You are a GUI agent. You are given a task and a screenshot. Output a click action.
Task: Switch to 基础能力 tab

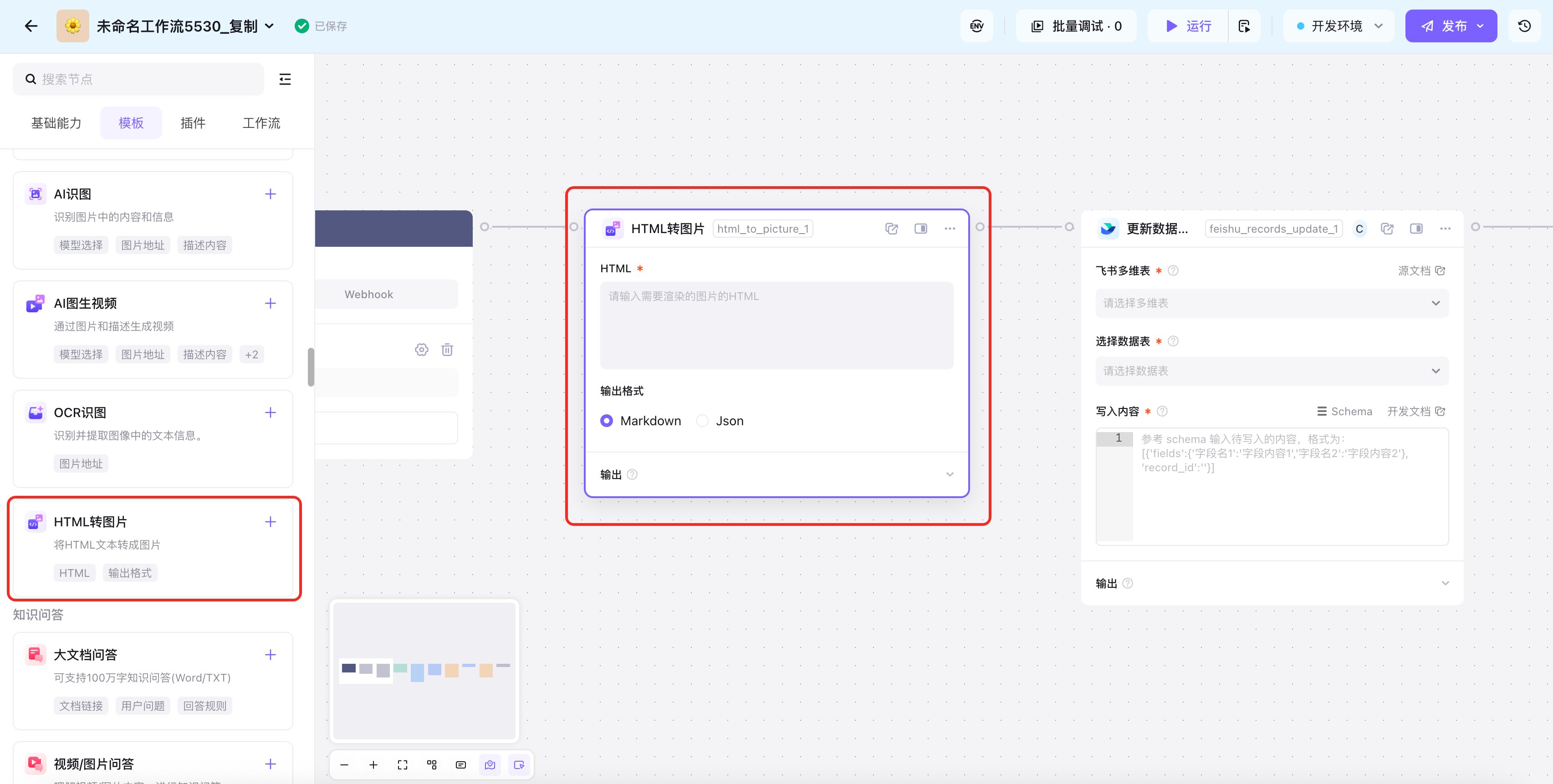(x=56, y=123)
